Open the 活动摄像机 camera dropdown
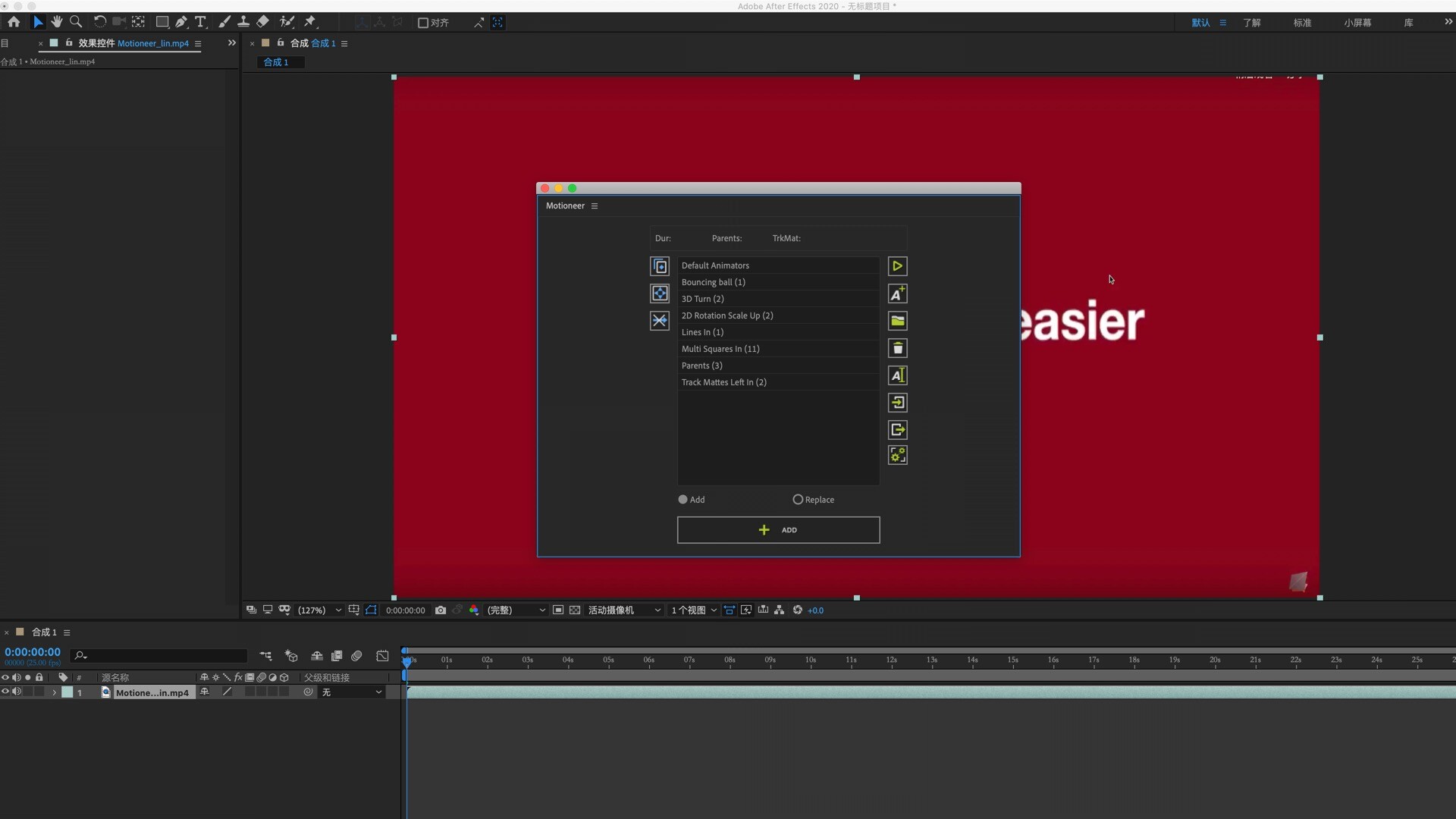Image resolution: width=1456 pixels, height=819 pixels. [624, 610]
